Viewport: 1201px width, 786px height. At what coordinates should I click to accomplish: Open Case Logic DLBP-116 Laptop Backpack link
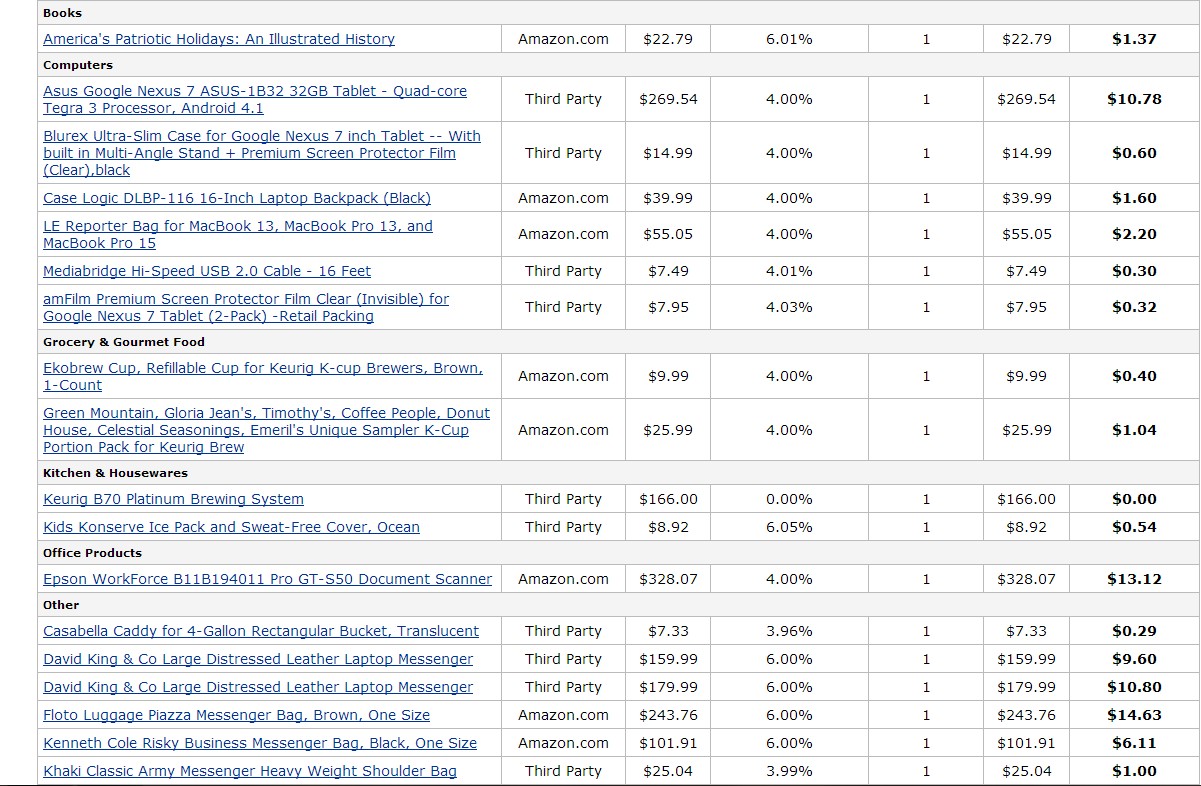[x=237, y=198]
